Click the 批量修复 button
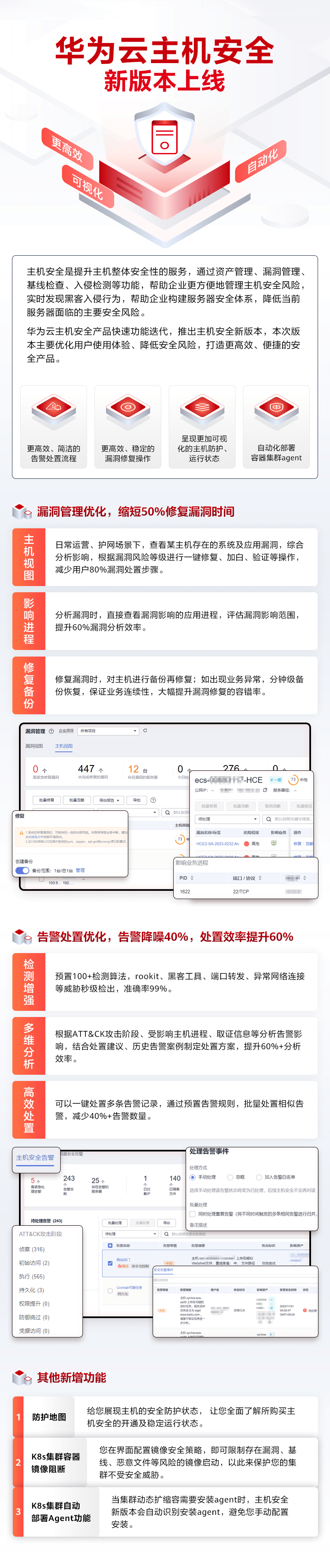330x1568 pixels. [47, 800]
